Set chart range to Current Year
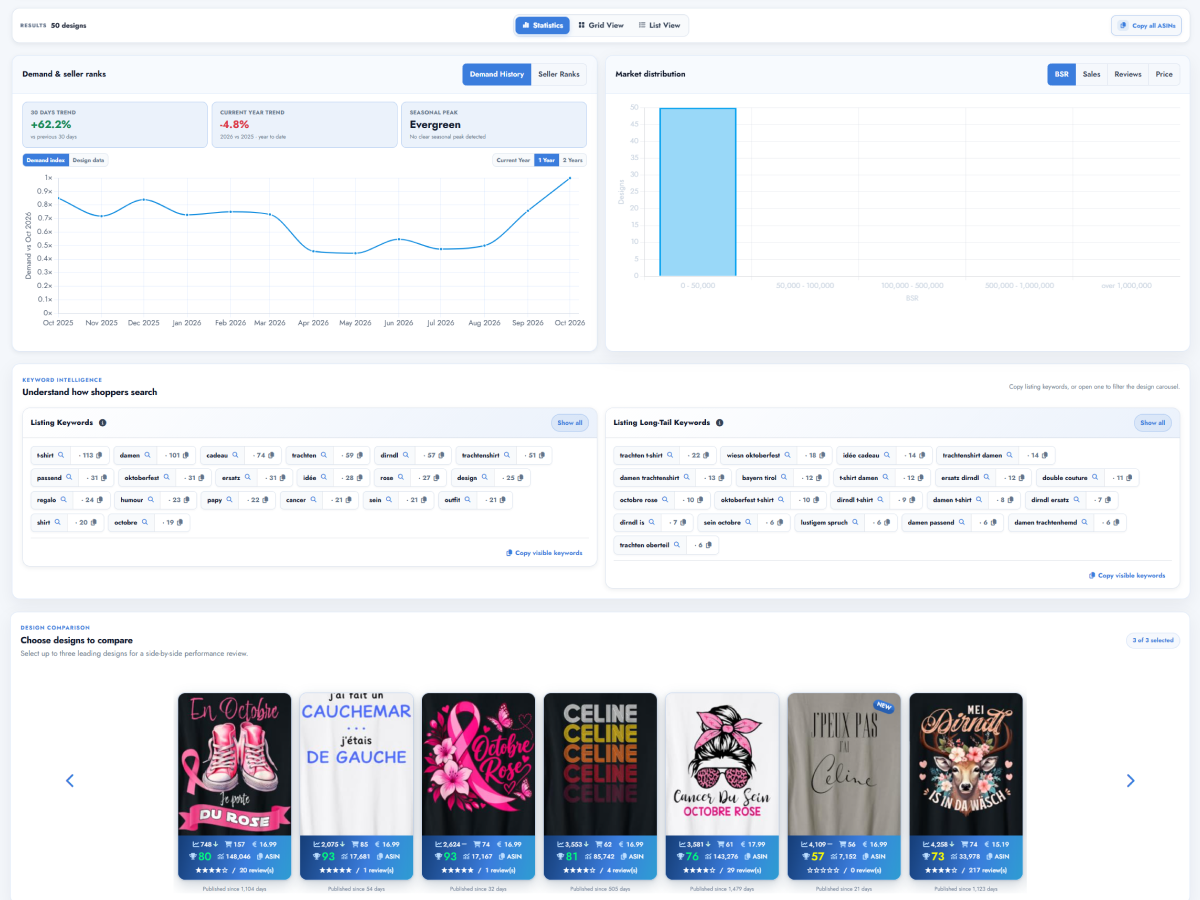This screenshot has width=1200, height=900. coord(513,160)
